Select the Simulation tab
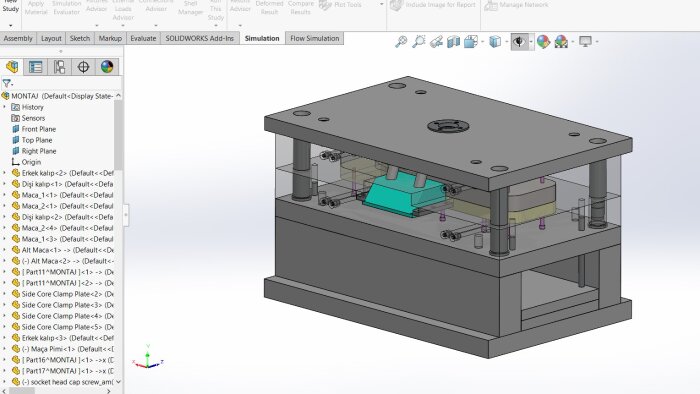The height and width of the screenshot is (394, 700). coord(262,38)
